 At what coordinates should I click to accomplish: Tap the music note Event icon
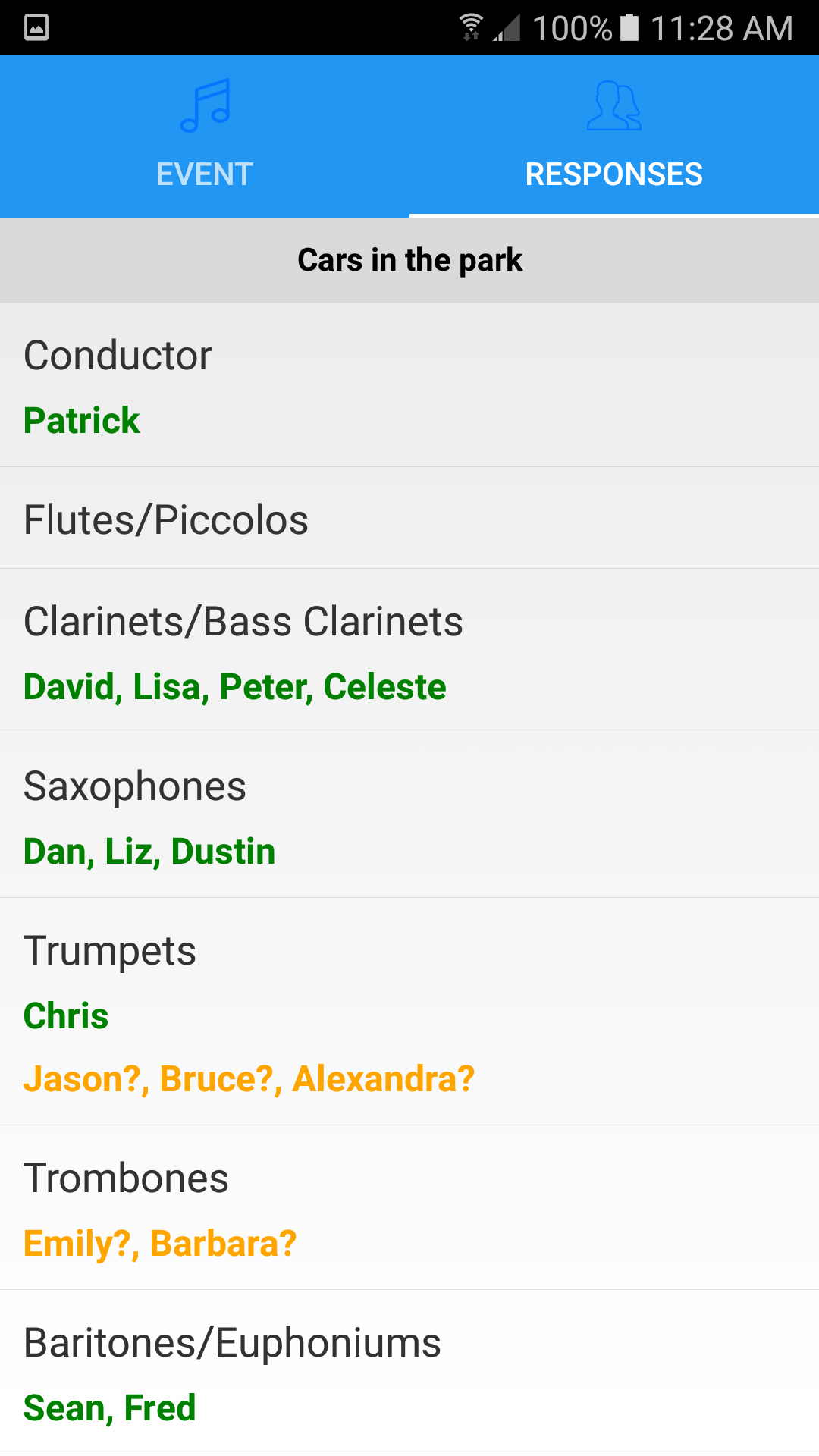point(205,105)
